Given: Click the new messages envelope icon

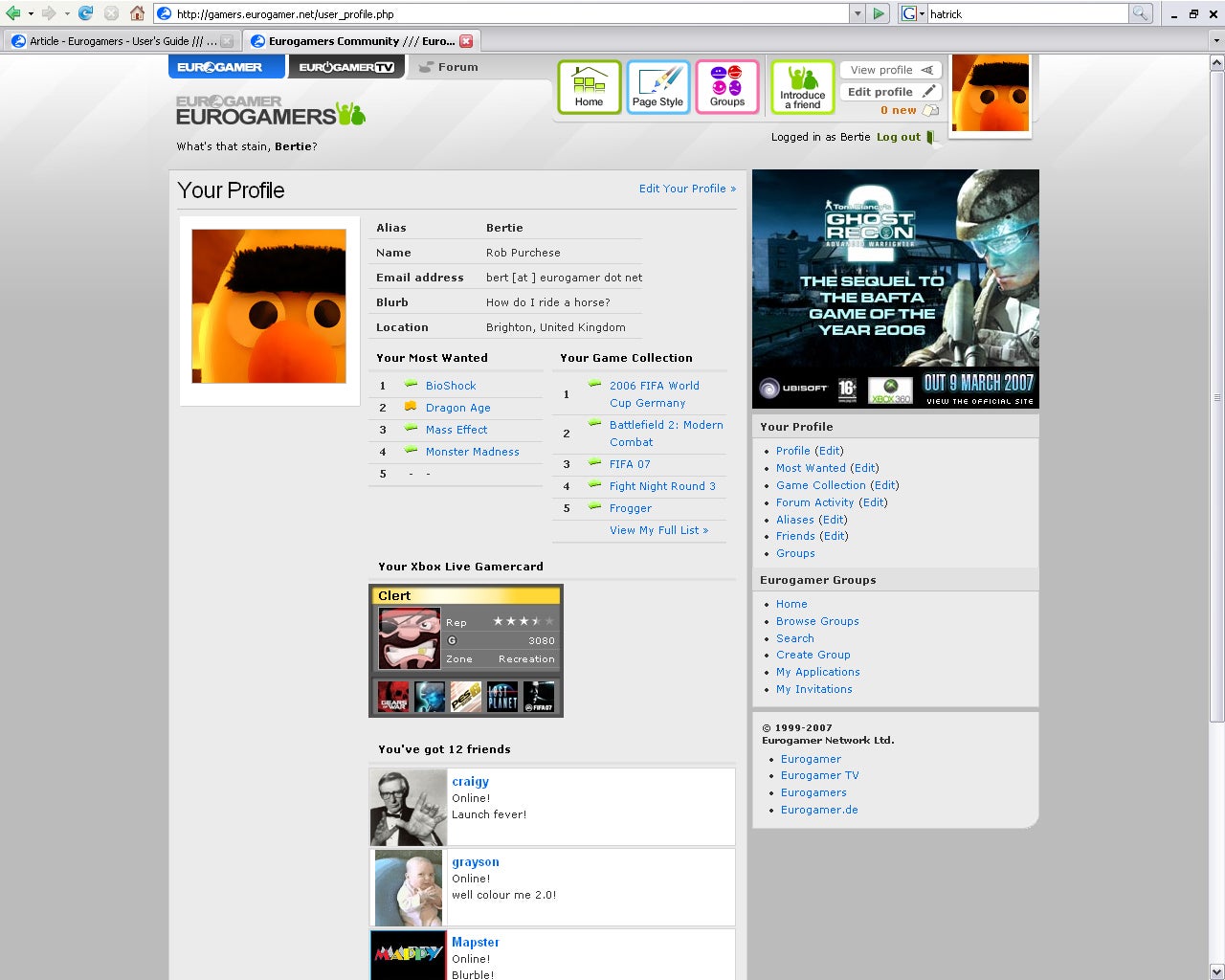Looking at the screenshot, I should [930, 110].
